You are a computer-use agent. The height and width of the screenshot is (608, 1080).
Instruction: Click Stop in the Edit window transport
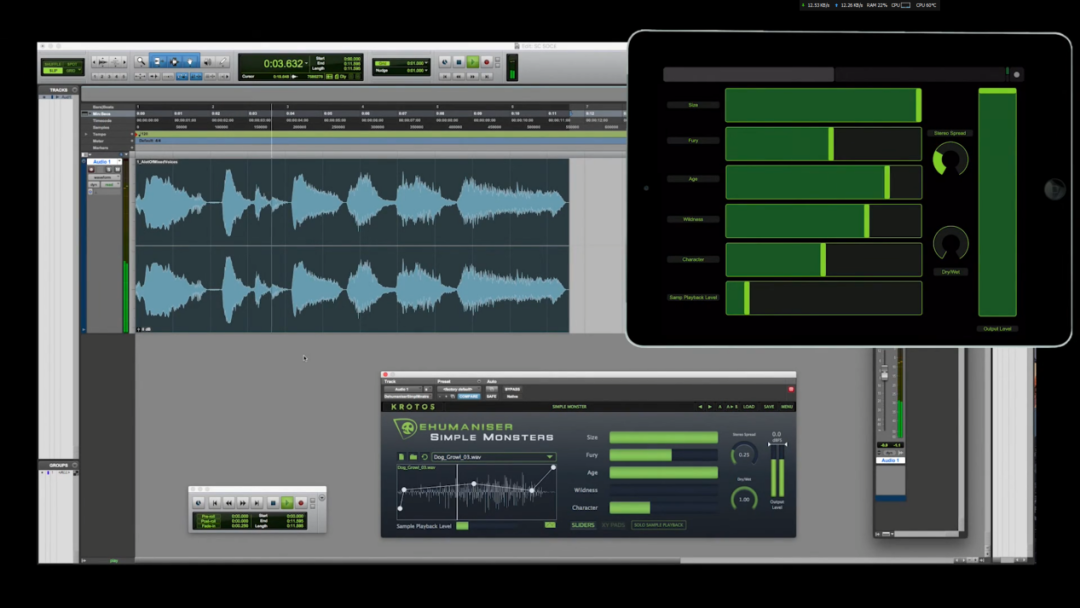459,62
